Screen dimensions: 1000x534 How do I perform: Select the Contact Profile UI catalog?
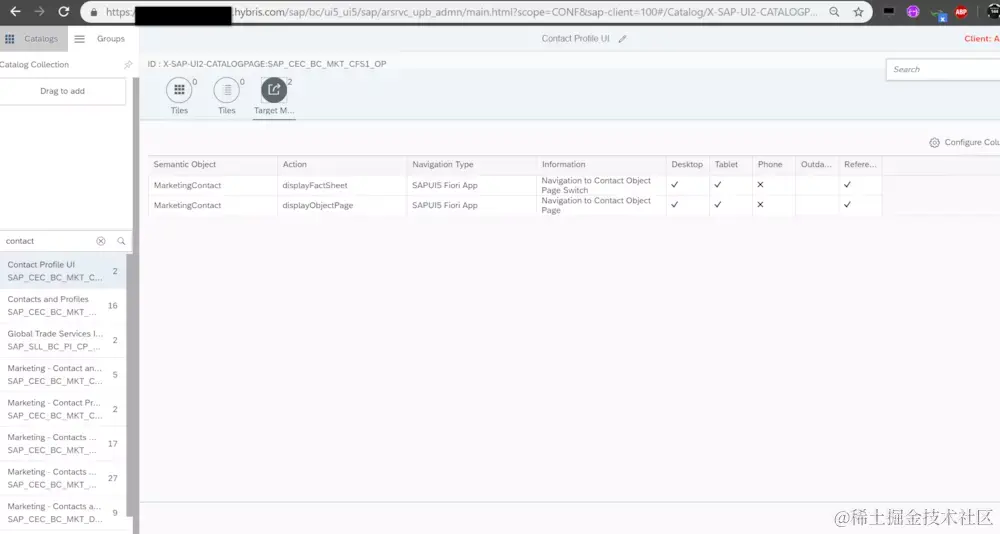point(62,271)
